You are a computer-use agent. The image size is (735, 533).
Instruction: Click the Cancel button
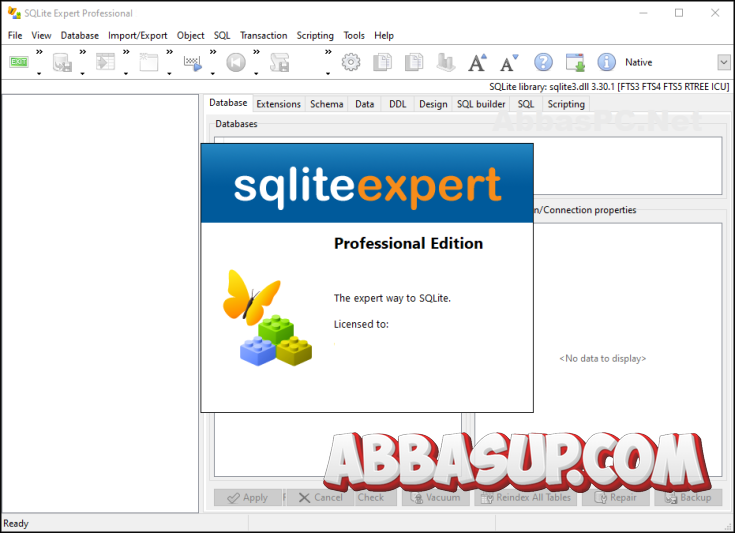pyautogui.click(x=321, y=497)
